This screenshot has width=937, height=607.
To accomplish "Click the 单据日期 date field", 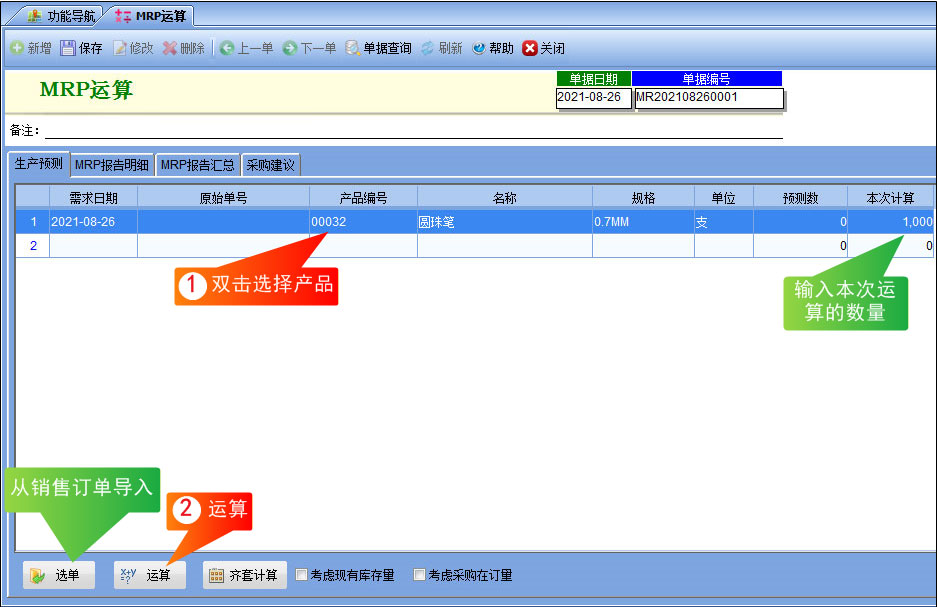I will coord(593,97).
